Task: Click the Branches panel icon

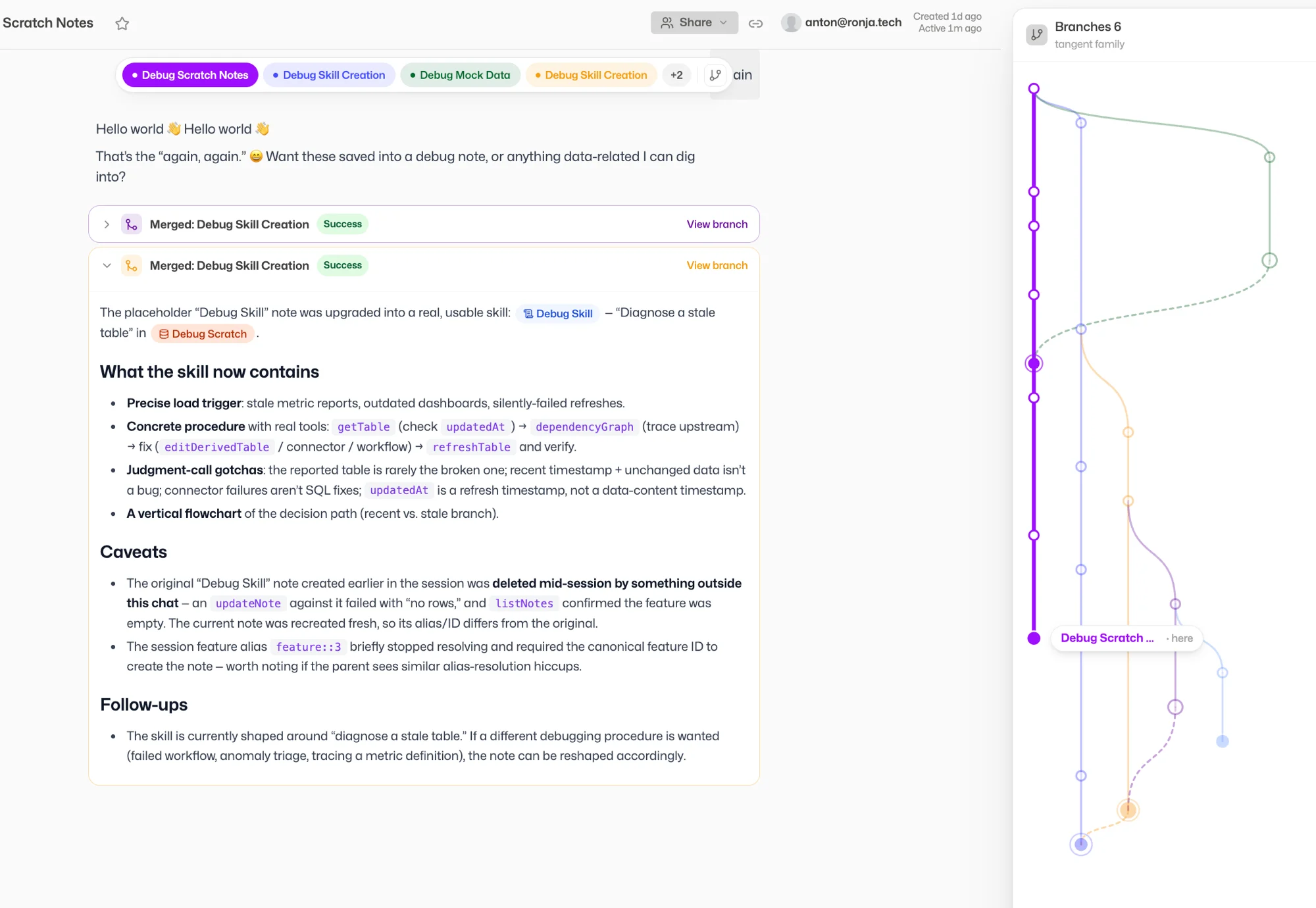Action: tap(1037, 34)
